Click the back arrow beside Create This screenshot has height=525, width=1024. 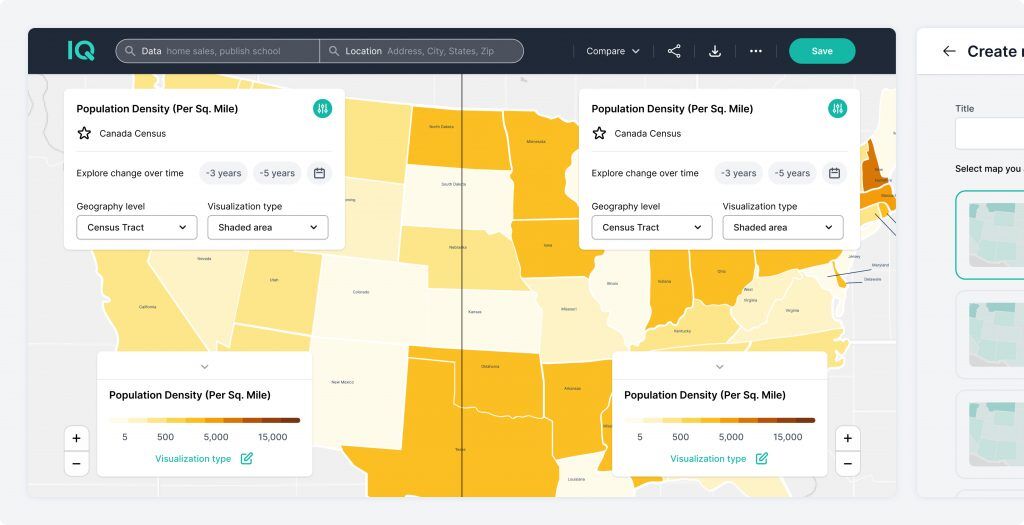pyautogui.click(x=949, y=51)
